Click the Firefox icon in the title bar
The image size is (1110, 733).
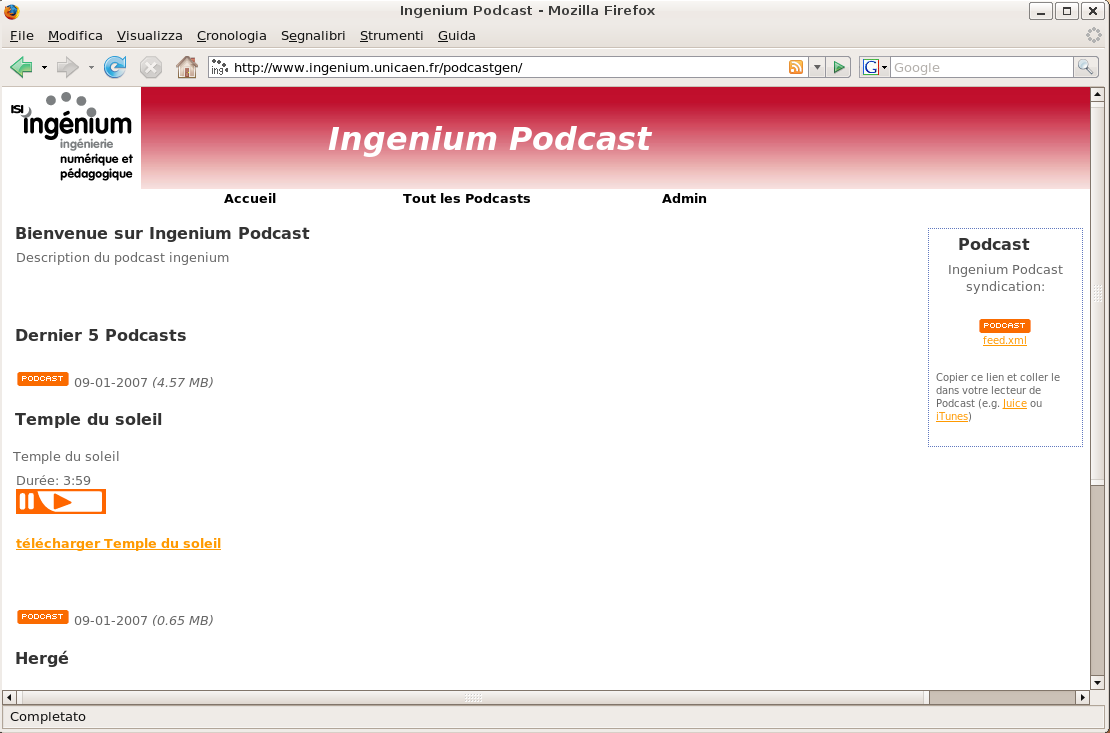click(11, 10)
